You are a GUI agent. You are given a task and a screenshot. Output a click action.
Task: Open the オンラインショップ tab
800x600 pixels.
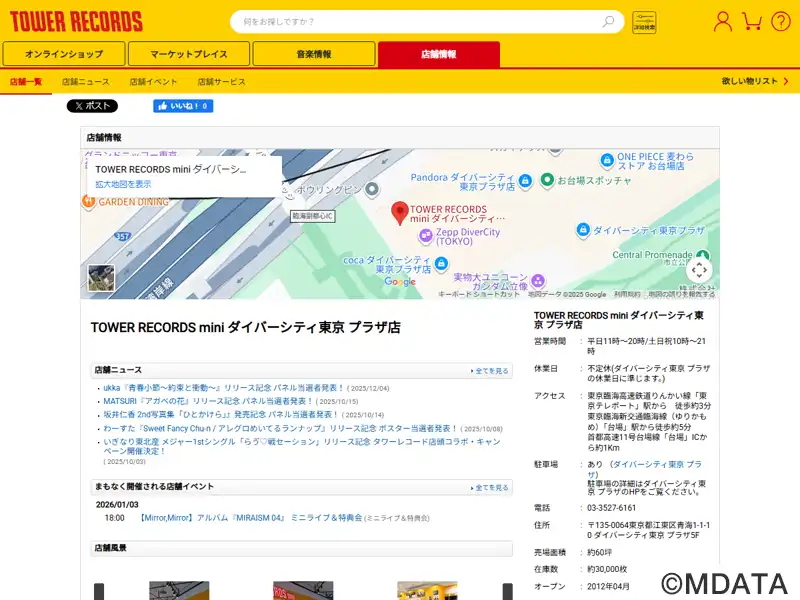(64, 54)
